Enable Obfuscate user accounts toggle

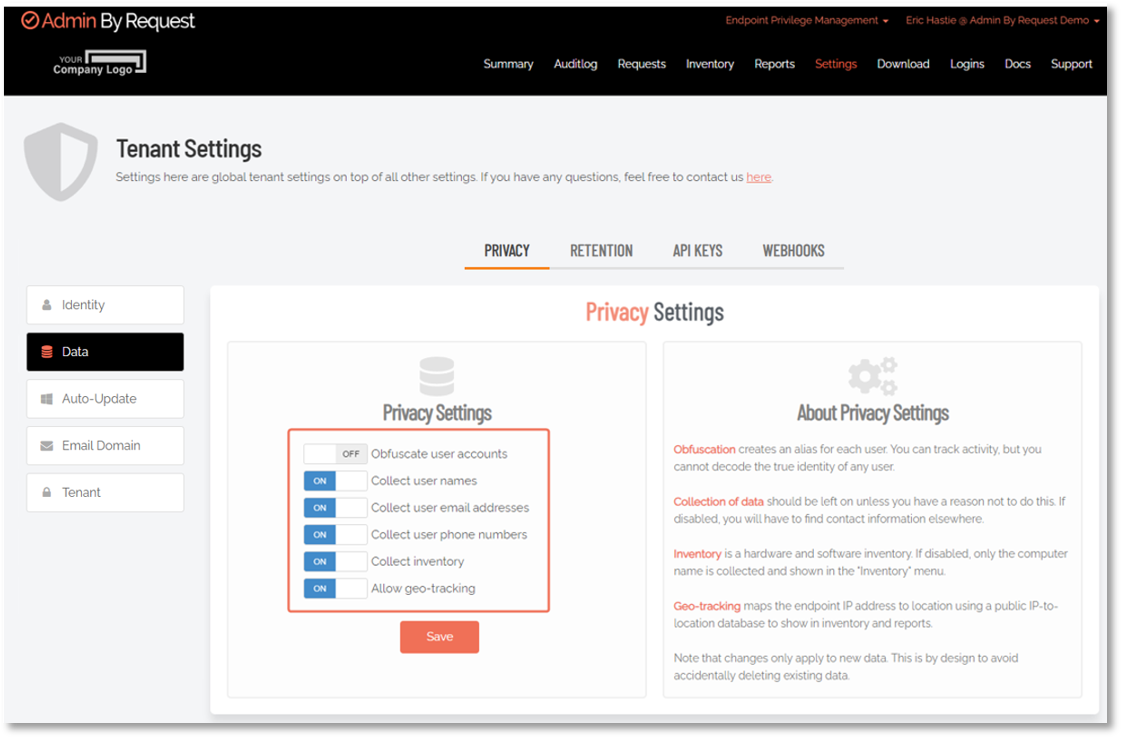pyautogui.click(x=335, y=454)
